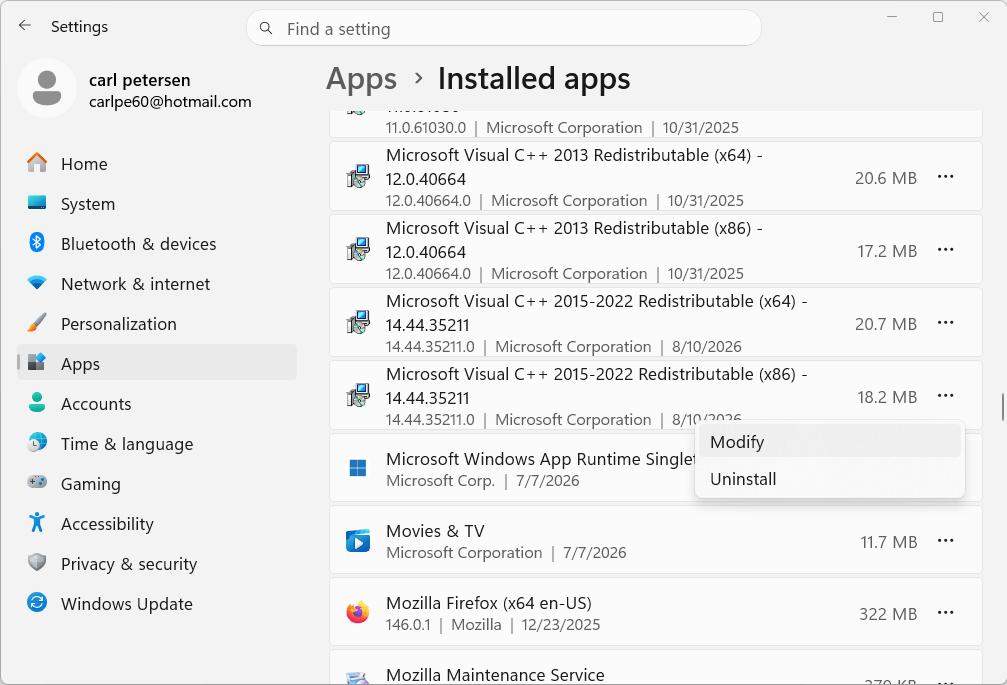
Task: Click in the Find a setting field
Action: [x=504, y=28]
